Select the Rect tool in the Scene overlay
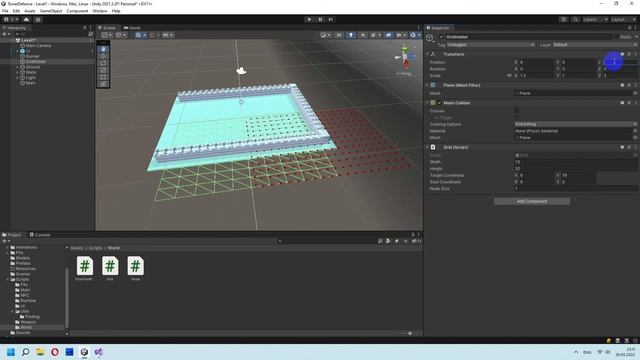The height and width of the screenshot is (360, 640). pyautogui.click(x=103, y=77)
